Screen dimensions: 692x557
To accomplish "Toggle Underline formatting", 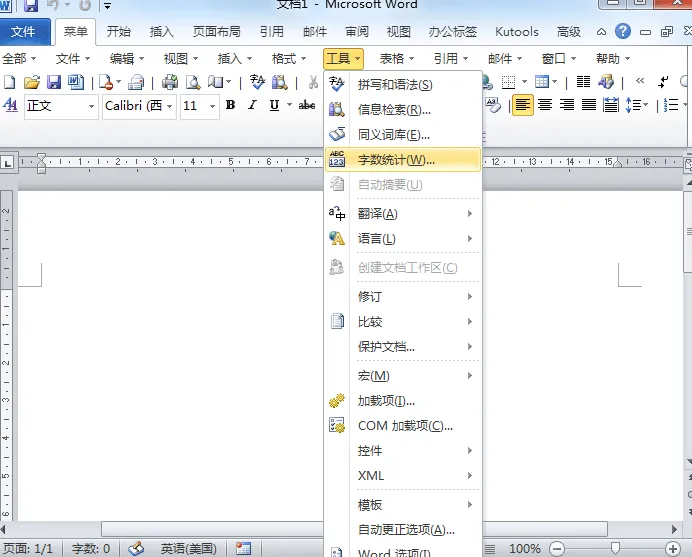I will [274, 105].
